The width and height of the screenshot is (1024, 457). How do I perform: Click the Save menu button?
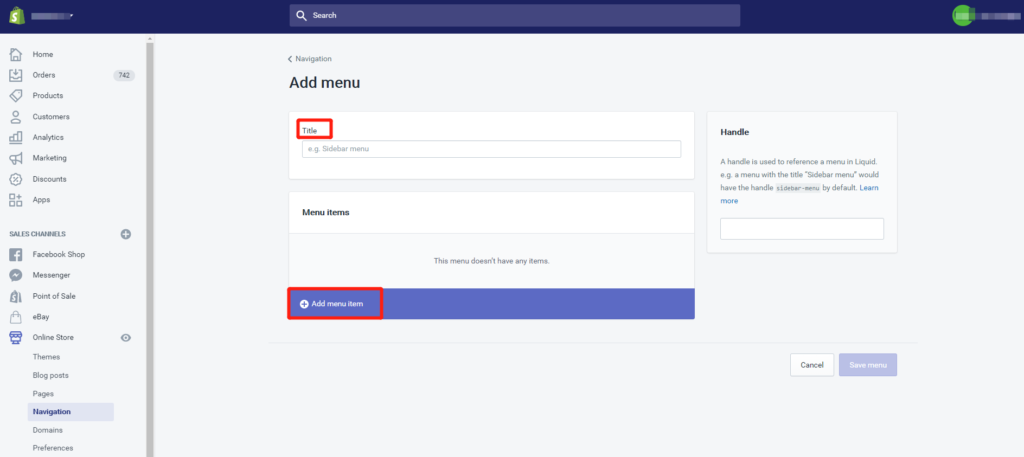point(868,365)
